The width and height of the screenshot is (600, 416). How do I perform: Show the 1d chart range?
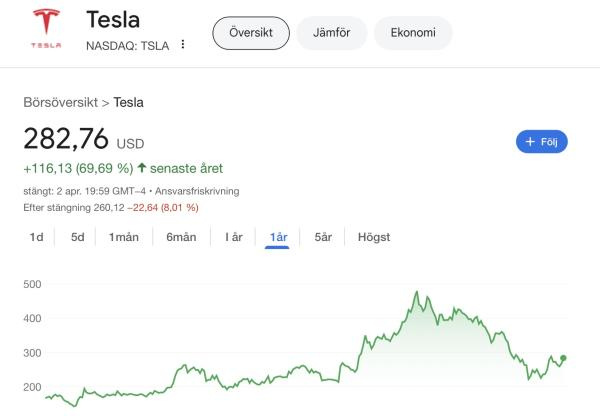(x=37, y=237)
